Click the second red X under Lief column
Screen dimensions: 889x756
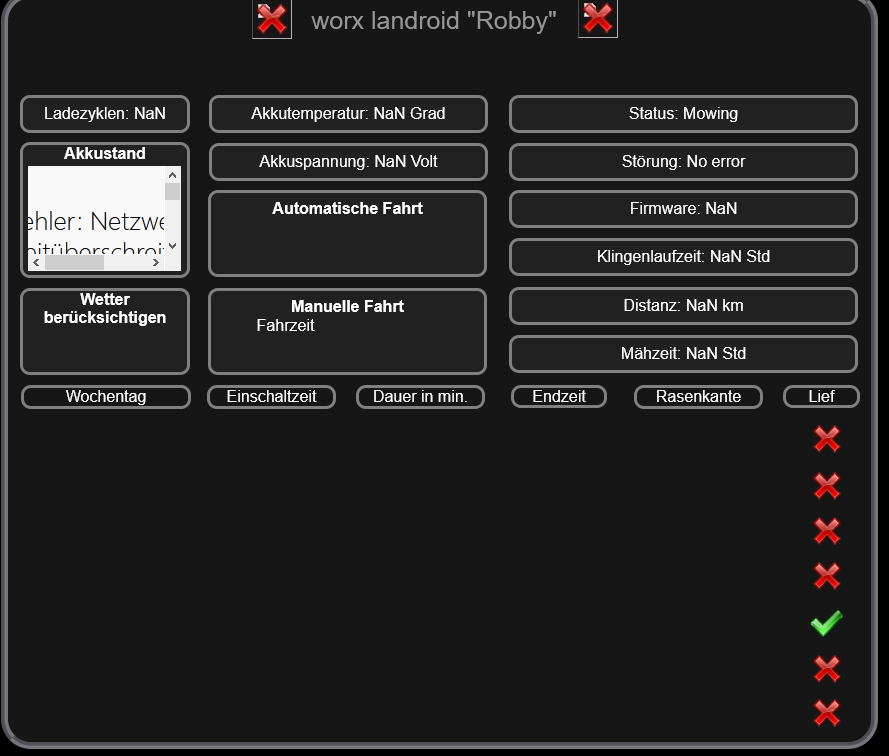[x=827, y=486]
